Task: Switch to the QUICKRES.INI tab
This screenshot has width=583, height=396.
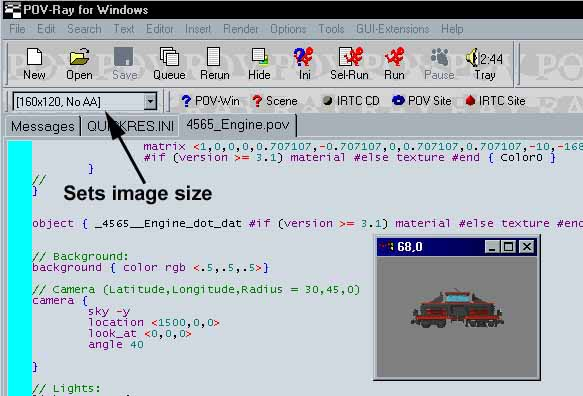Action: click(x=130, y=126)
